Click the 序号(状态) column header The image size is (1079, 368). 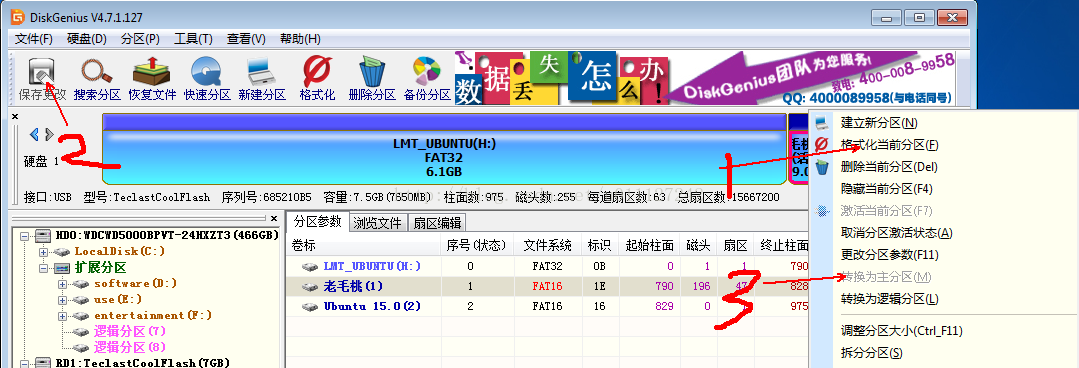click(477, 246)
